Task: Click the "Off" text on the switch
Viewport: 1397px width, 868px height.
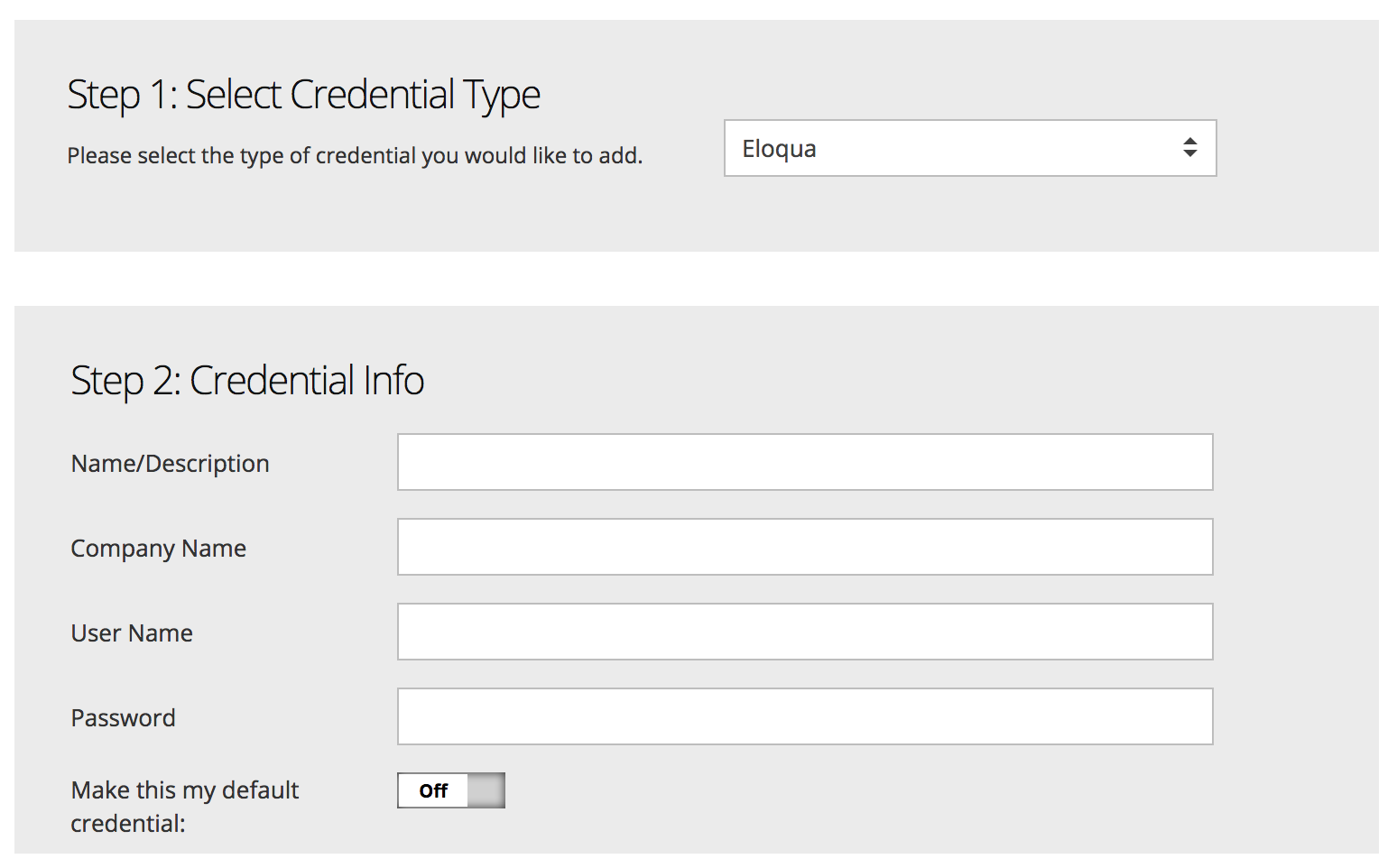Action: click(x=433, y=791)
